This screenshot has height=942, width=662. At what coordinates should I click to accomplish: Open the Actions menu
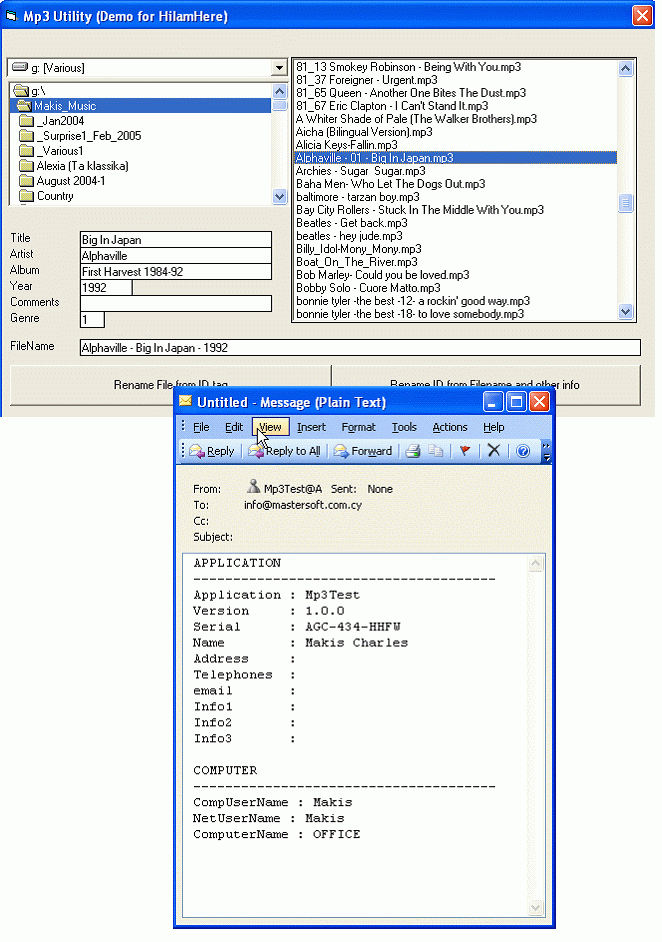449,427
